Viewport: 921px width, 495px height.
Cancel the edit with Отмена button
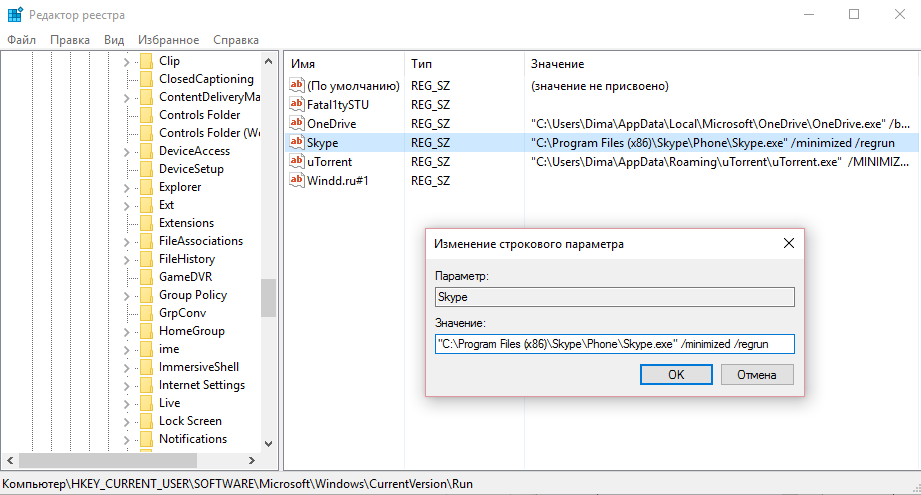[x=757, y=375]
